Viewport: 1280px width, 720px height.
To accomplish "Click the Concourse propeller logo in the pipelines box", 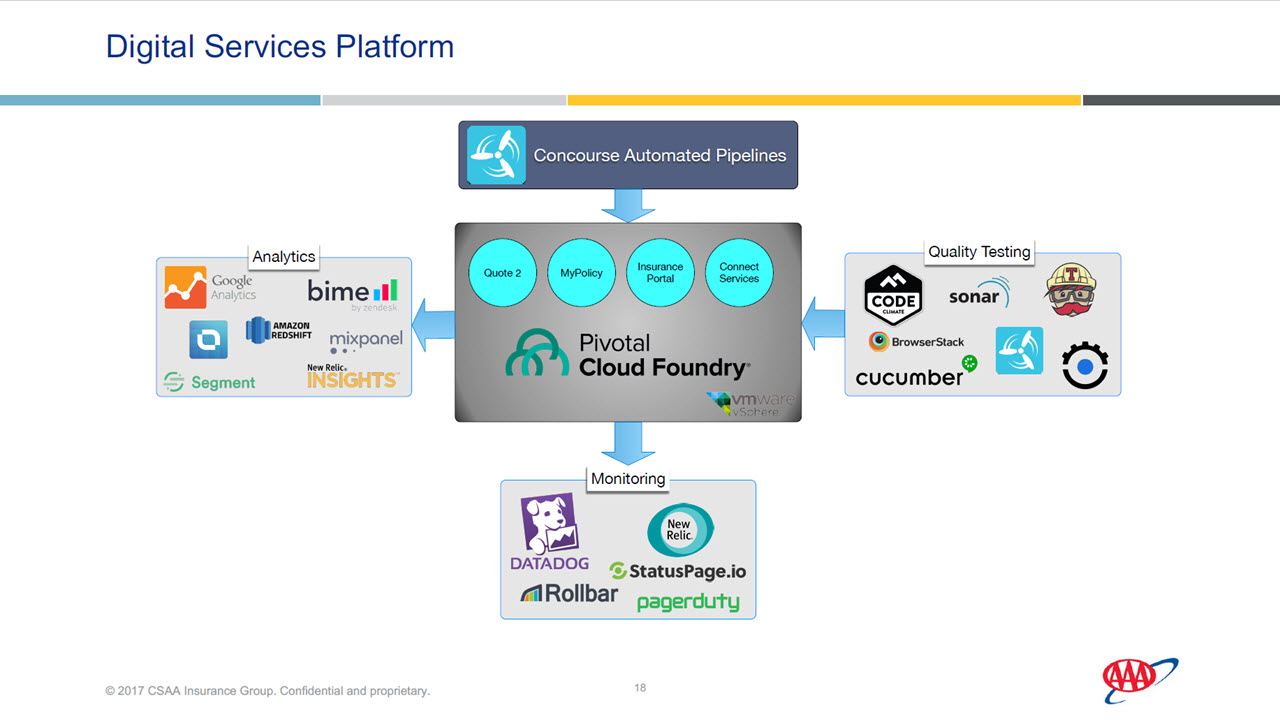I will (496, 155).
